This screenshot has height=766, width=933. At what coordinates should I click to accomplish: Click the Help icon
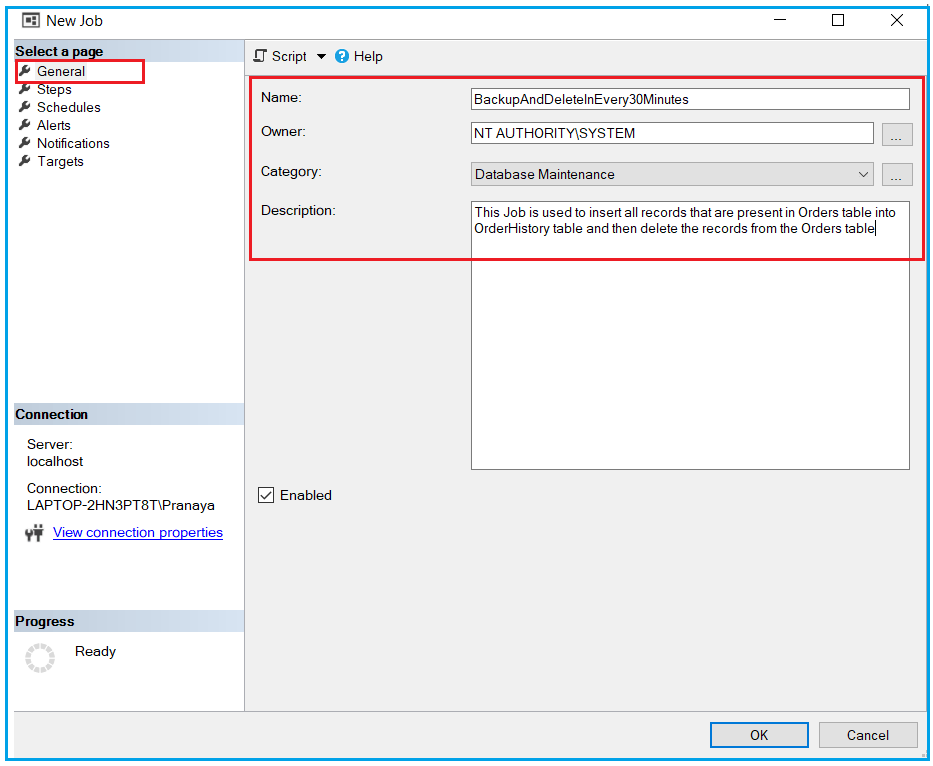344,56
